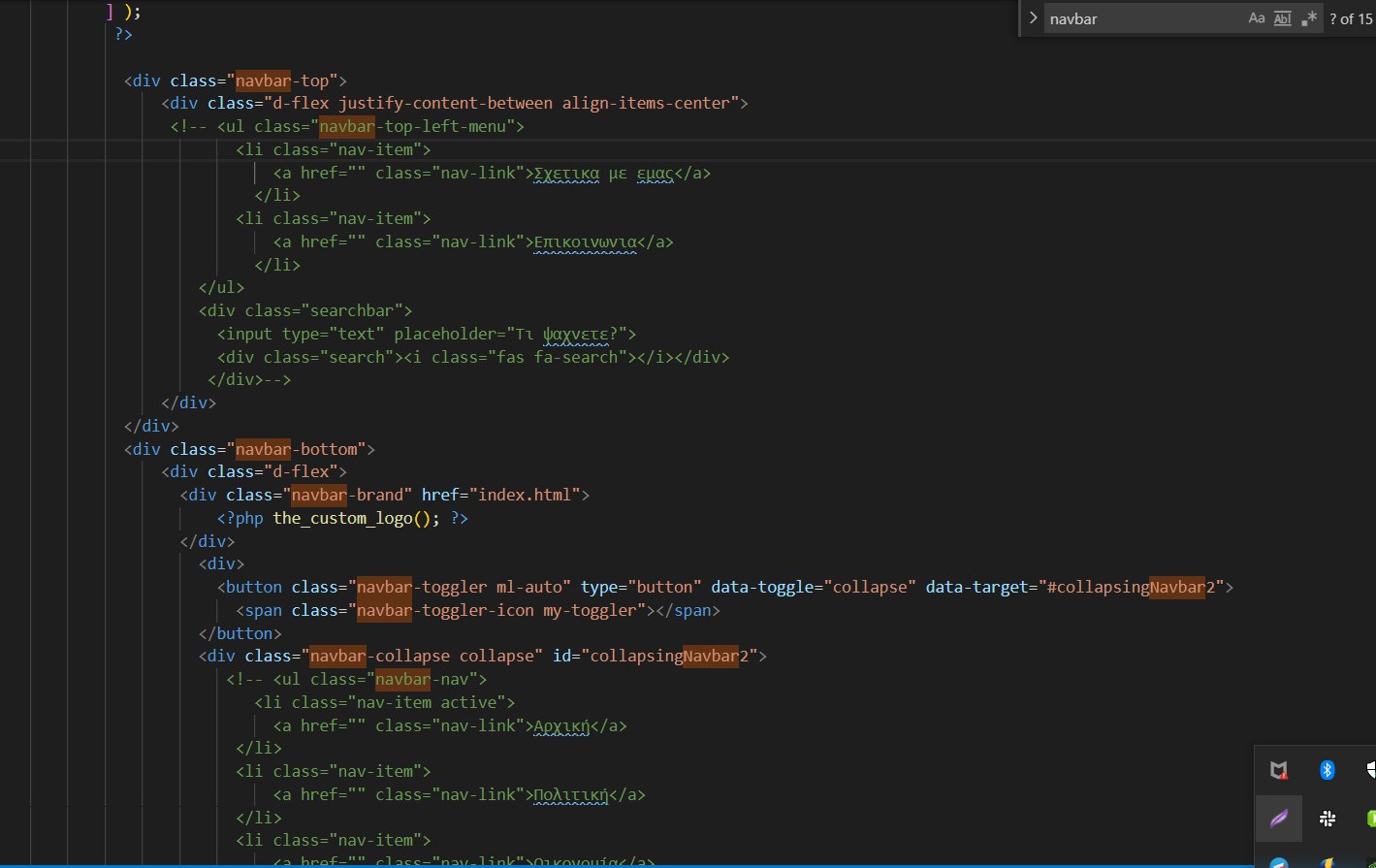Click the link text "Αρχική"
The image size is (1376, 868).
click(562, 725)
